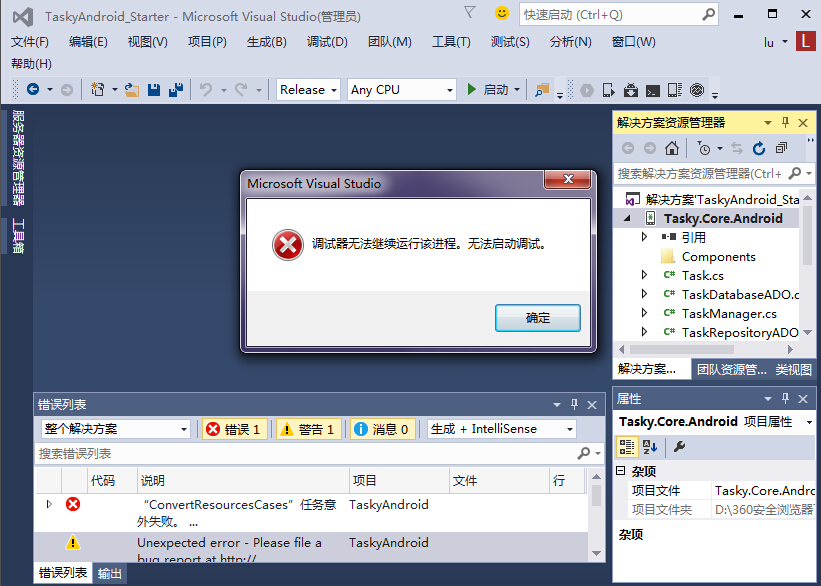Open the entire solution scope dropdown
The height and width of the screenshot is (586, 821).
coord(115,429)
